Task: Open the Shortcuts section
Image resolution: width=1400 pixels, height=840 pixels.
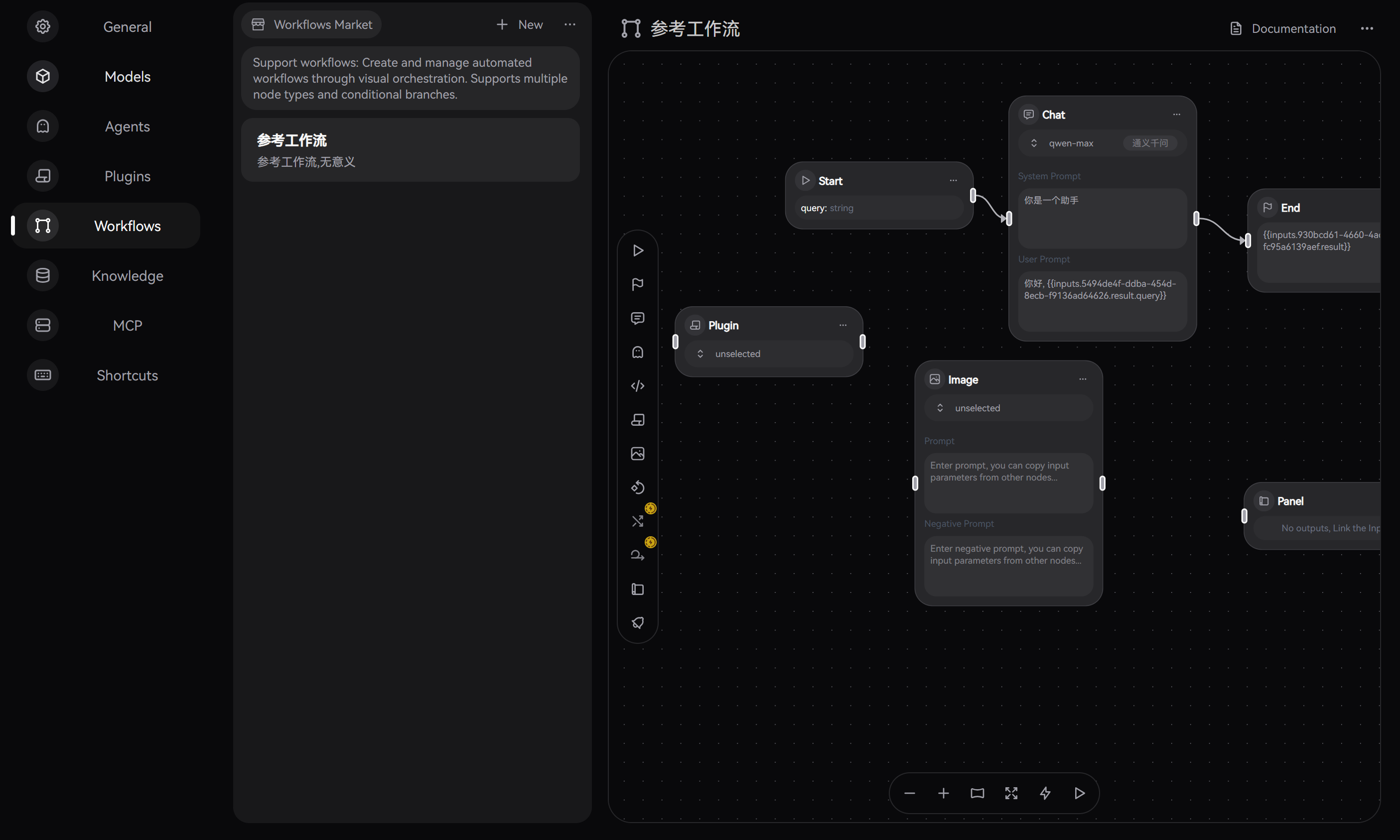Action: [x=106, y=375]
